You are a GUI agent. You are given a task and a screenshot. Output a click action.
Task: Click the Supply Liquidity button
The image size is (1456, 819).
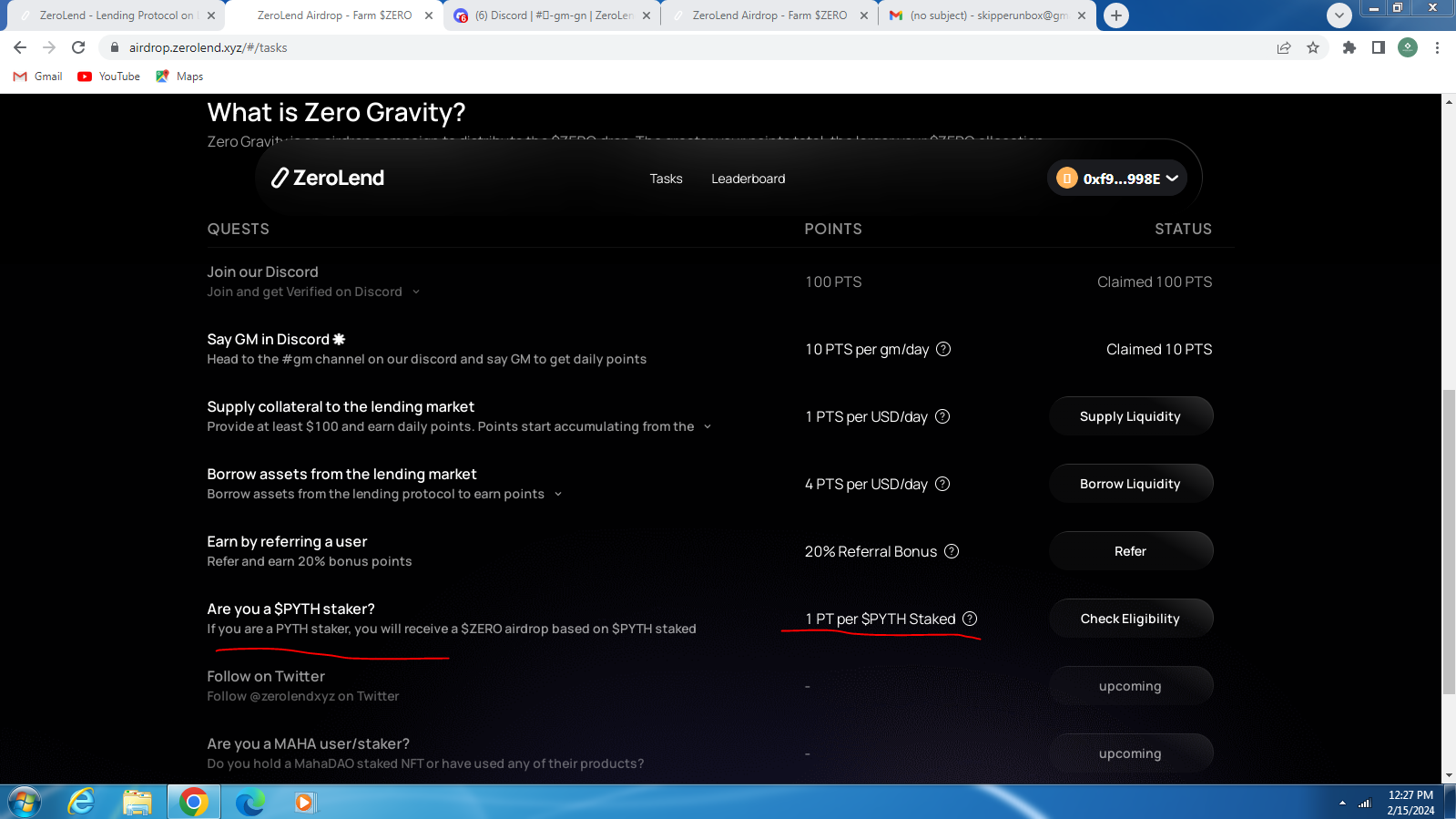tap(1130, 416)
